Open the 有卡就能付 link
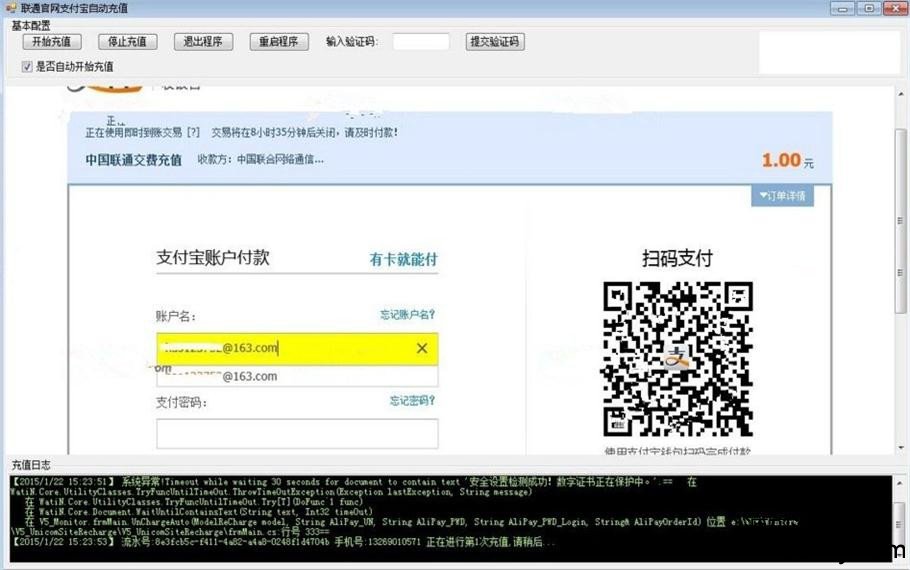 [403, 259]
